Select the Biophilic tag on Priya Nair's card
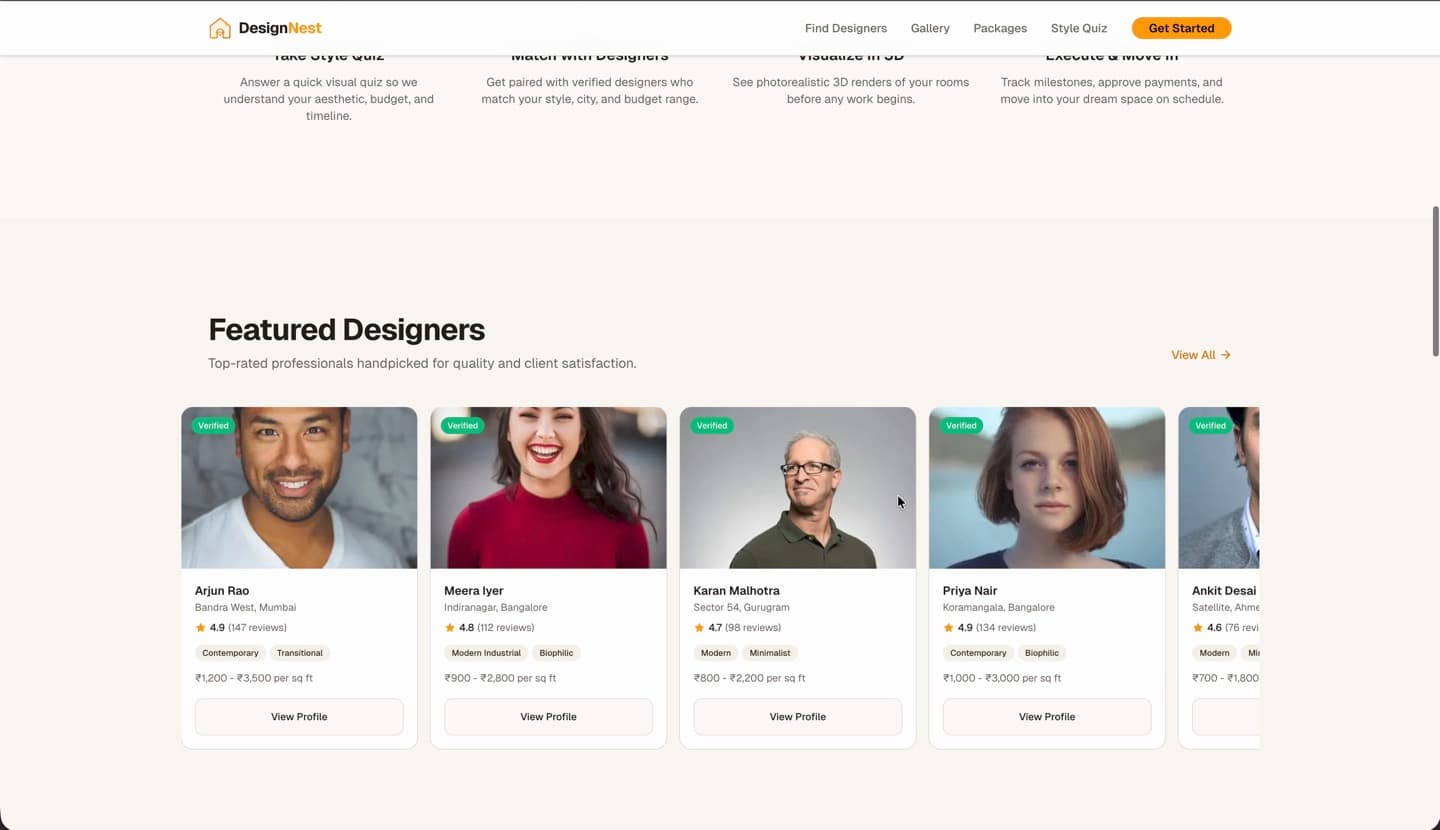 (x=1042, y=653)
